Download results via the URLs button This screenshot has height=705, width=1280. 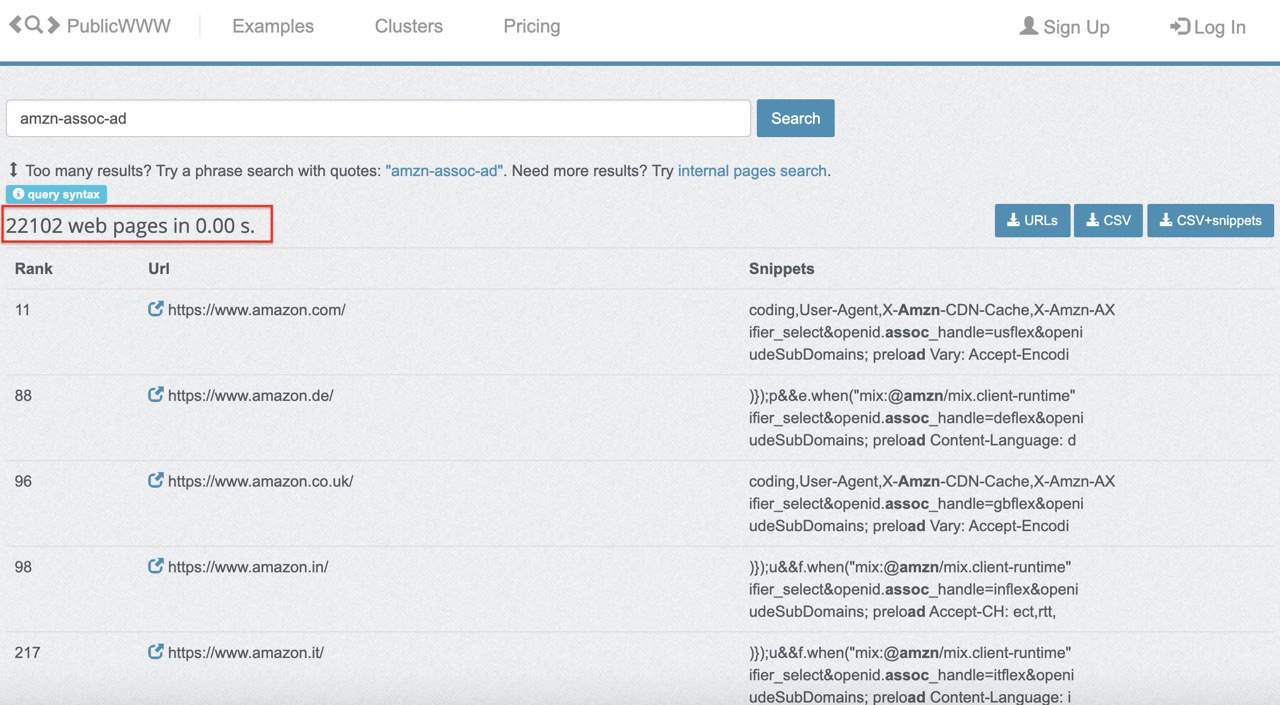(1032, 220)
